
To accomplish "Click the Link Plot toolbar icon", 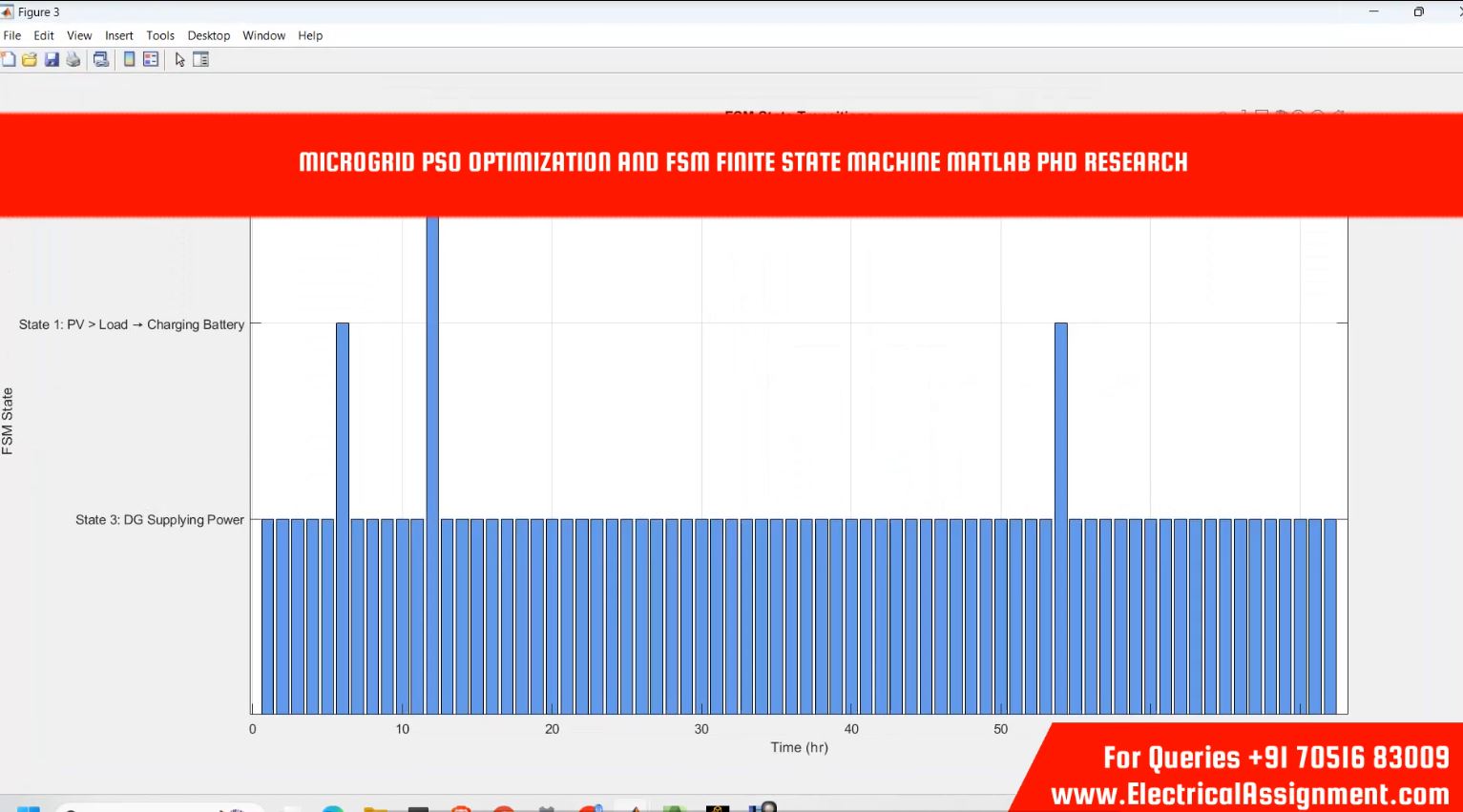I will [101, 59].
